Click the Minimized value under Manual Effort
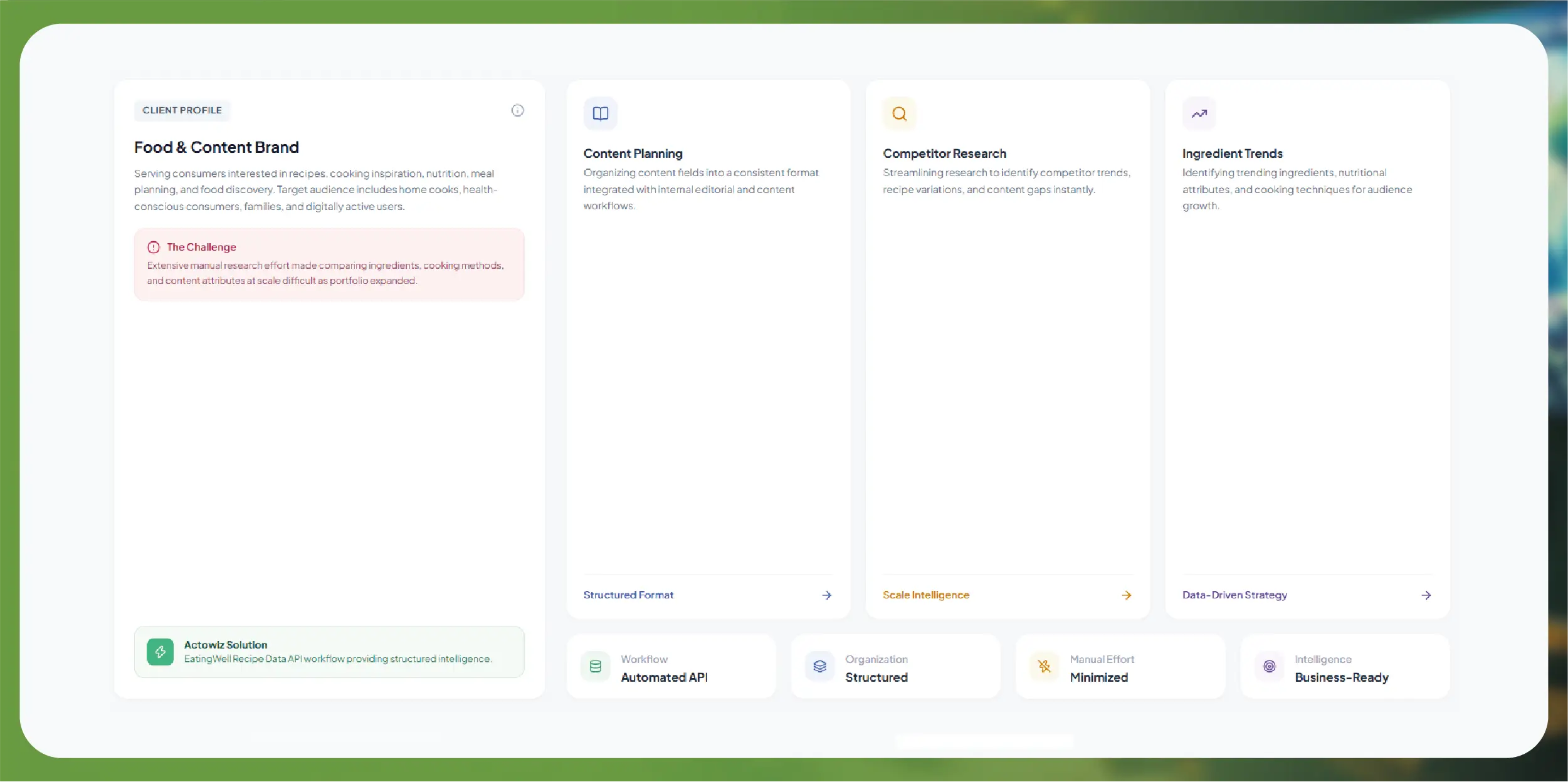 1099,677
